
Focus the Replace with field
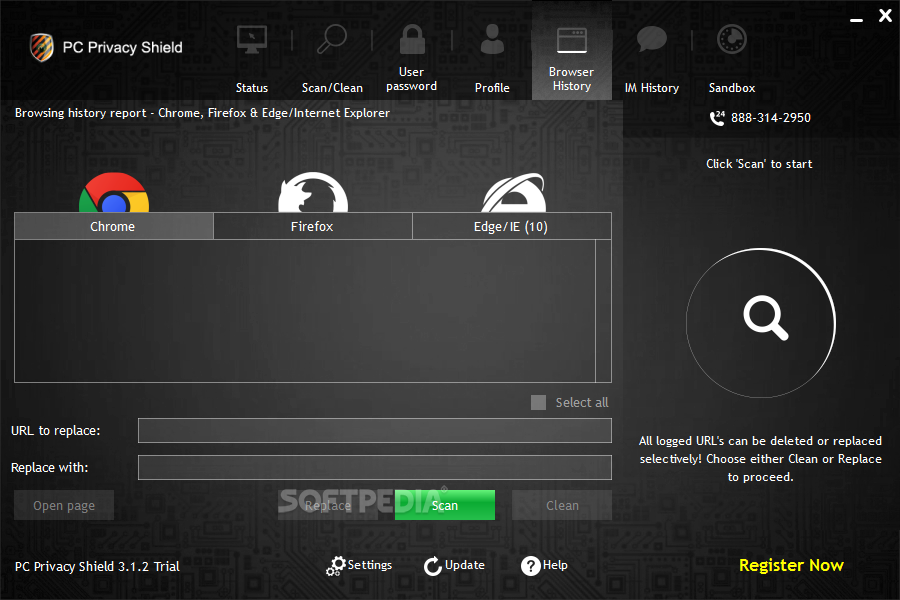(x=375, y=467)
